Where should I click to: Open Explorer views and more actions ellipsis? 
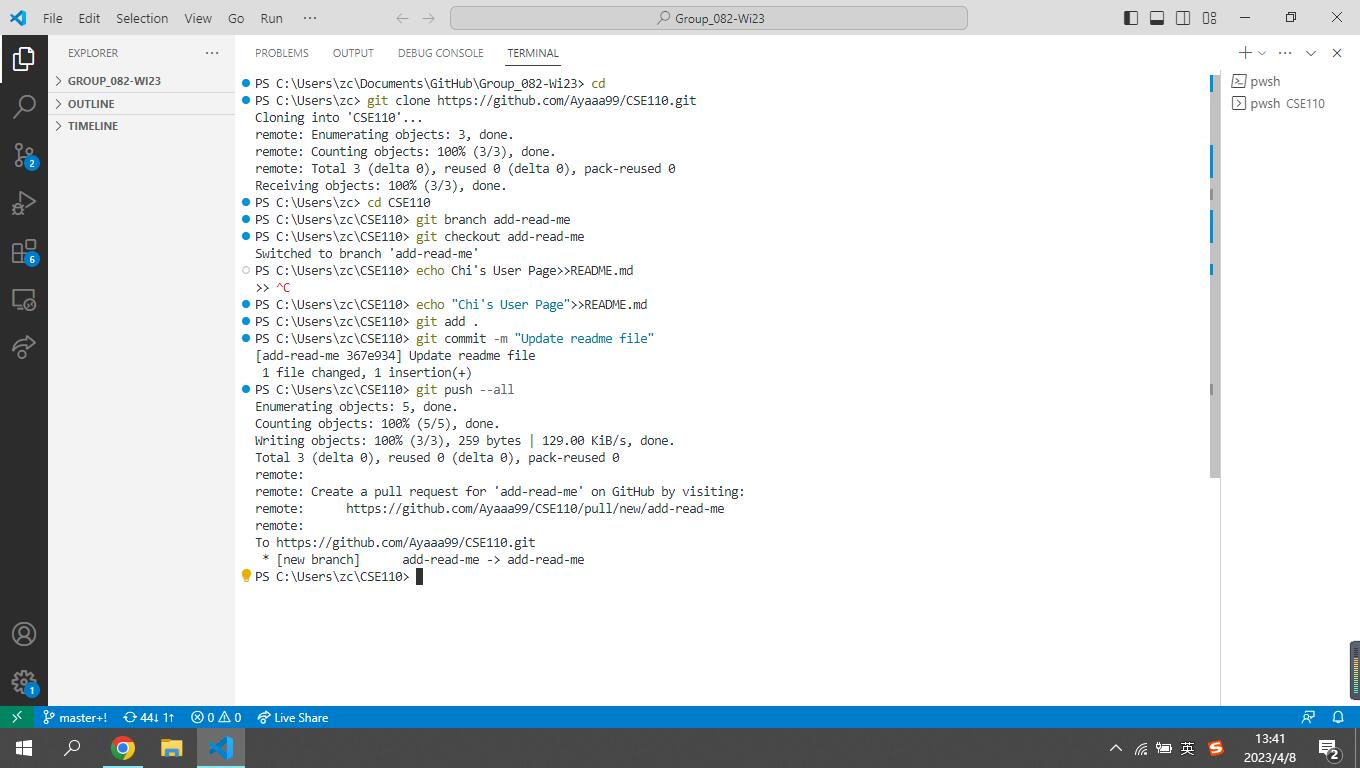211,53
